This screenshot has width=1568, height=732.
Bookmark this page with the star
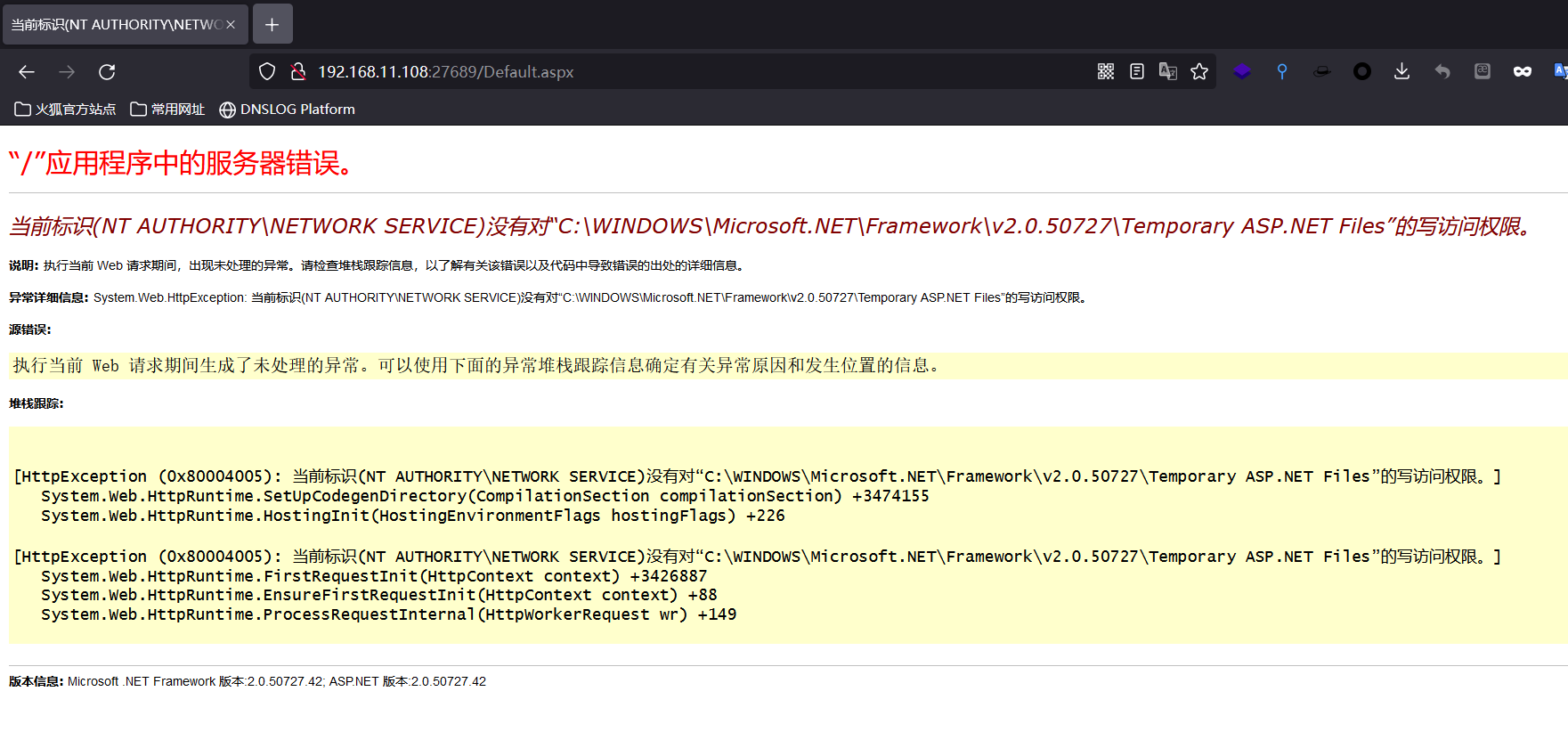point(1199,71)
